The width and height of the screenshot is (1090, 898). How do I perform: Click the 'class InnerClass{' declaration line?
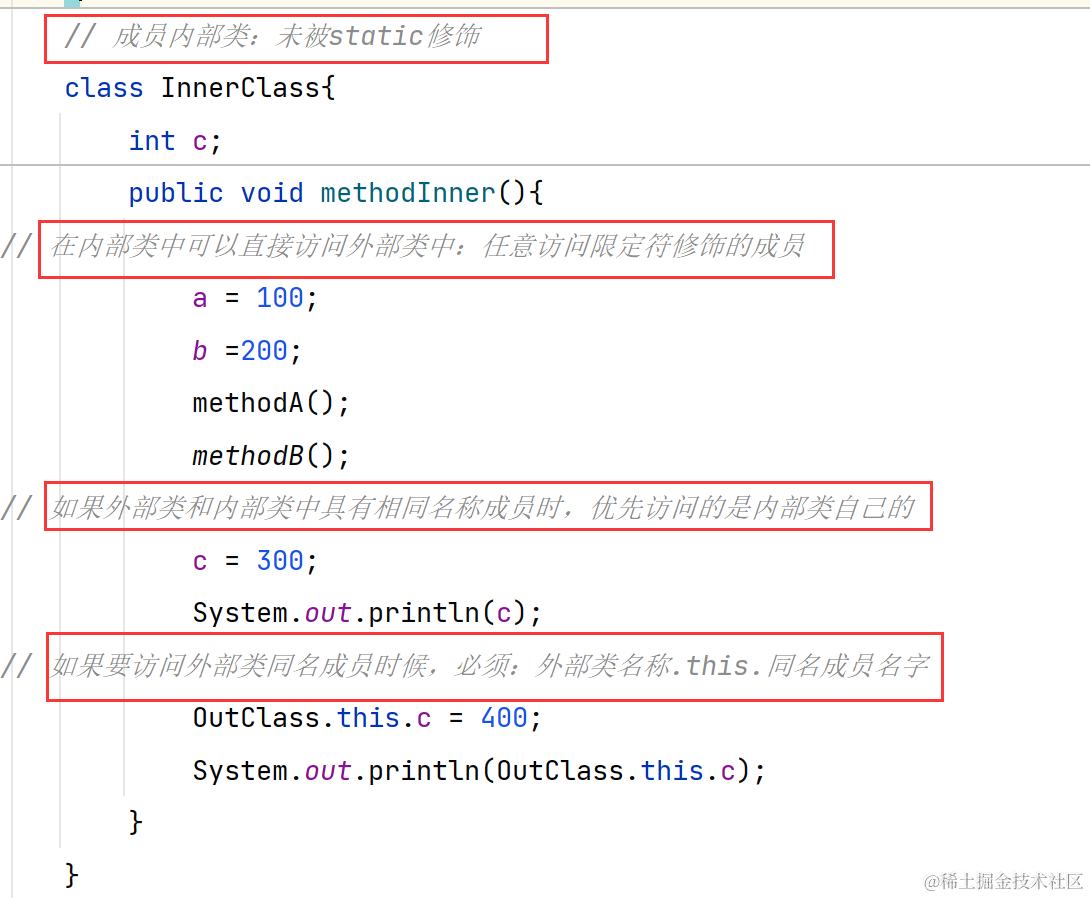pos(200,88)
